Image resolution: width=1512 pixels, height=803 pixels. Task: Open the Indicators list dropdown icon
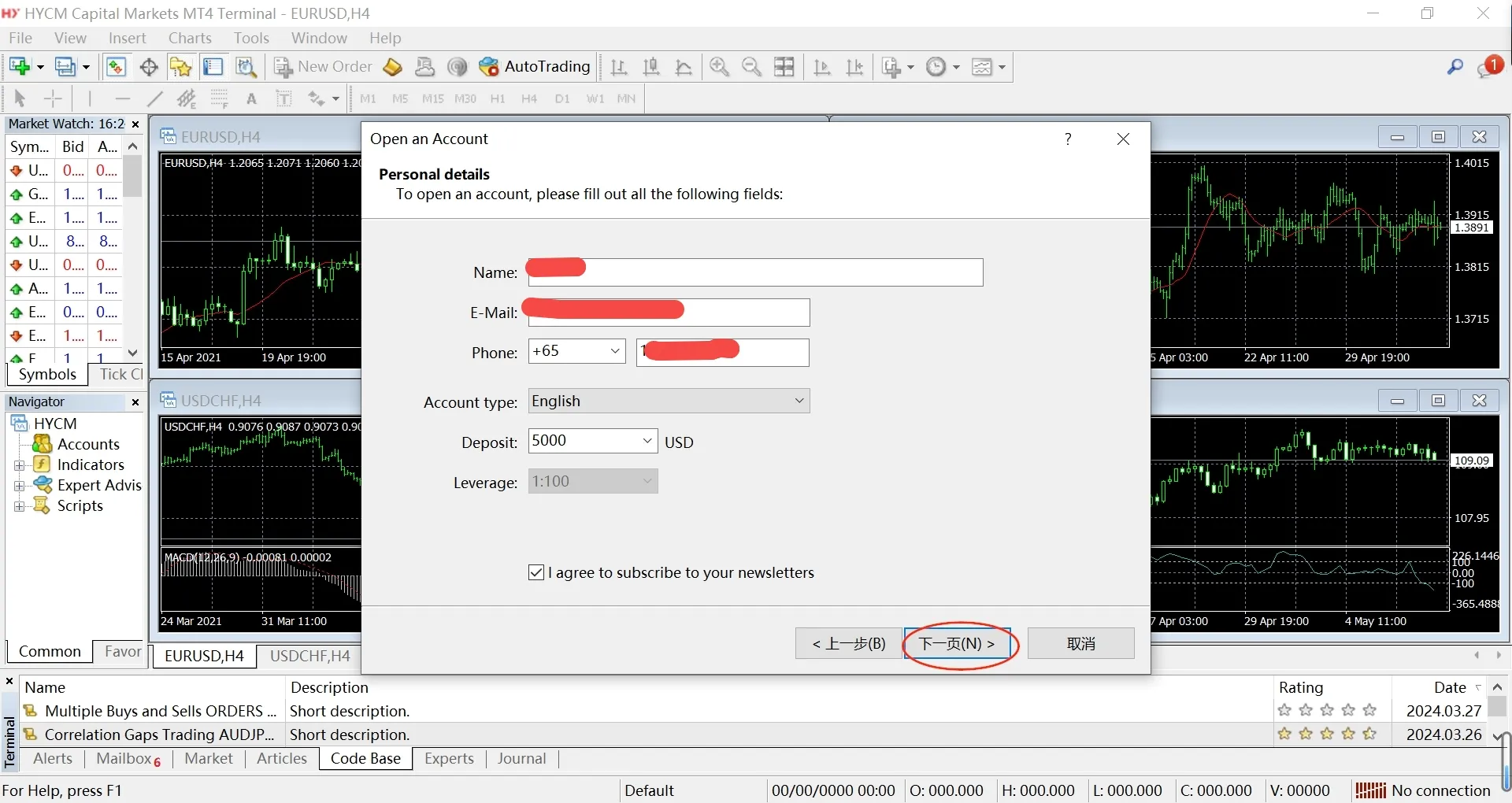[897, 67]
